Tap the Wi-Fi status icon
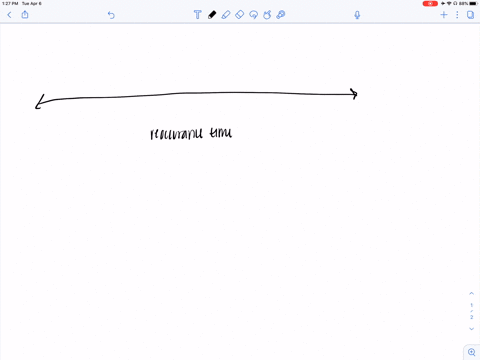This screenshot has width=480, height=360. click(449, 4)
